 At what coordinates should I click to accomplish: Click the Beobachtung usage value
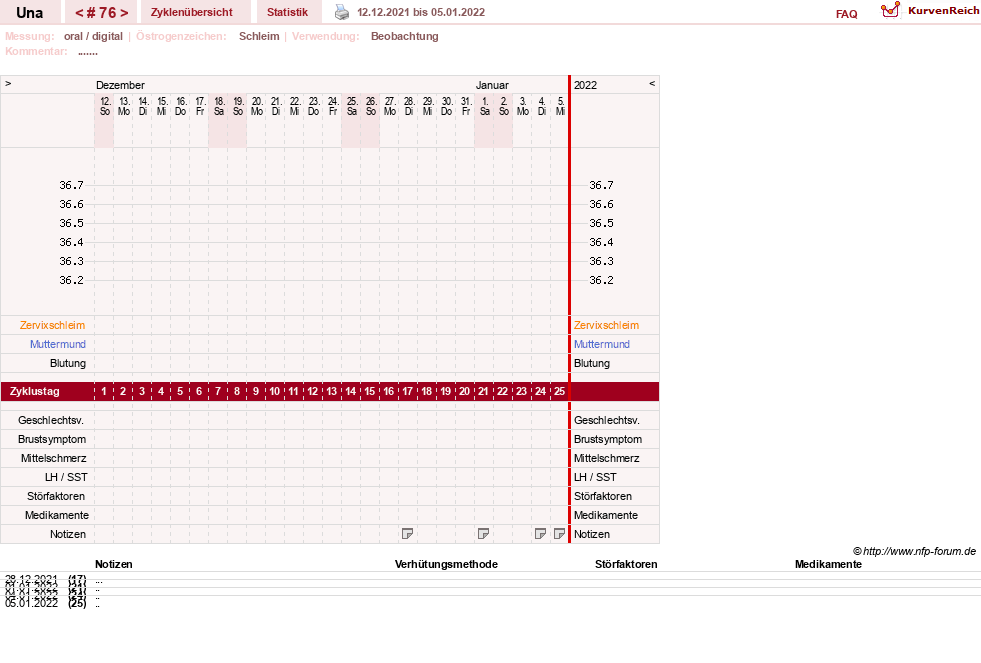pos(405,36)
